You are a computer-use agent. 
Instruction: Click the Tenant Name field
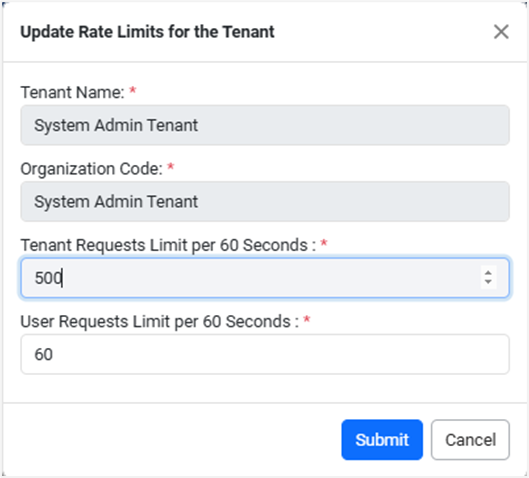[265, 125]
